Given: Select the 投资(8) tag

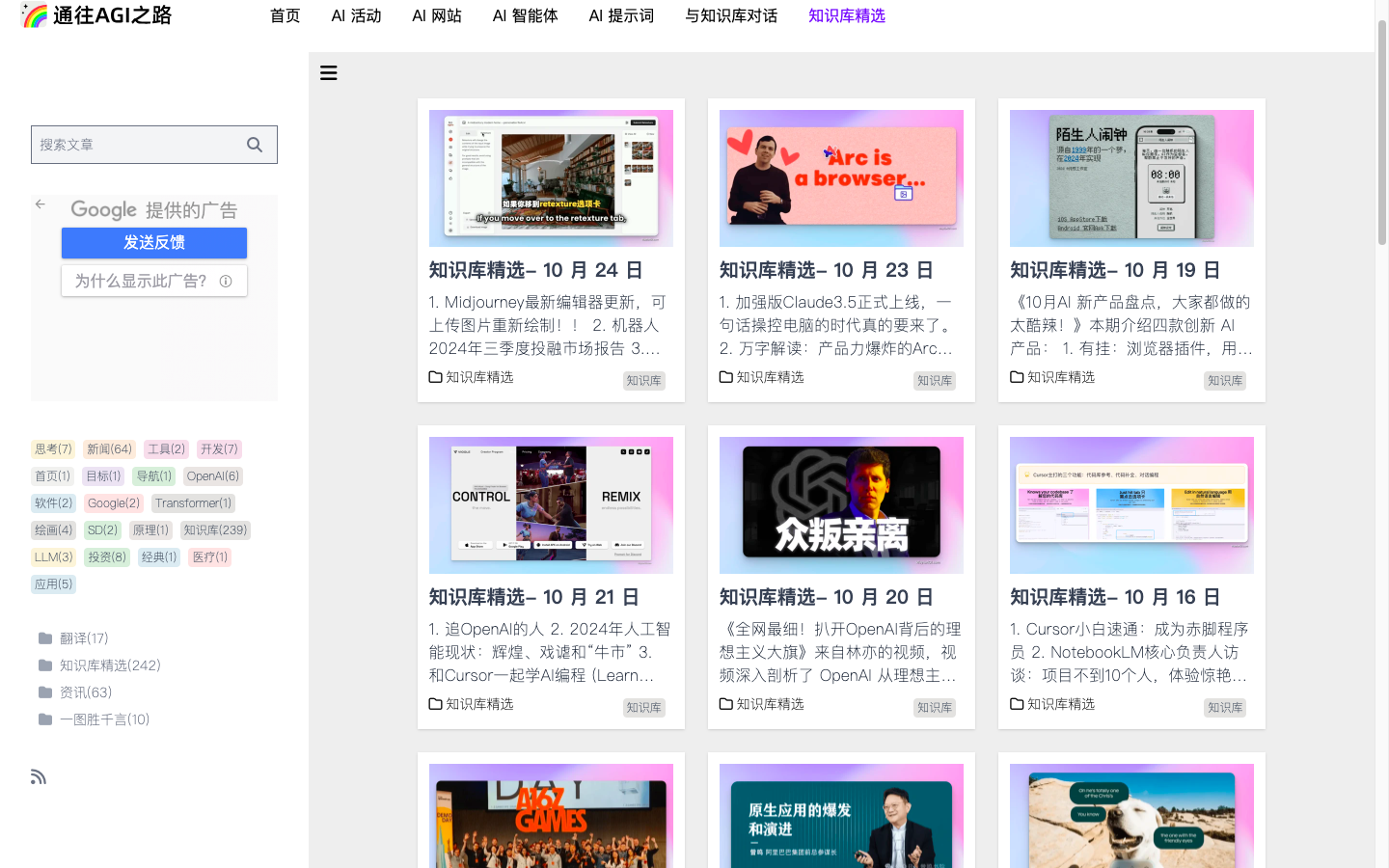Looking at the screenshot, I should [x=106, y=557].
